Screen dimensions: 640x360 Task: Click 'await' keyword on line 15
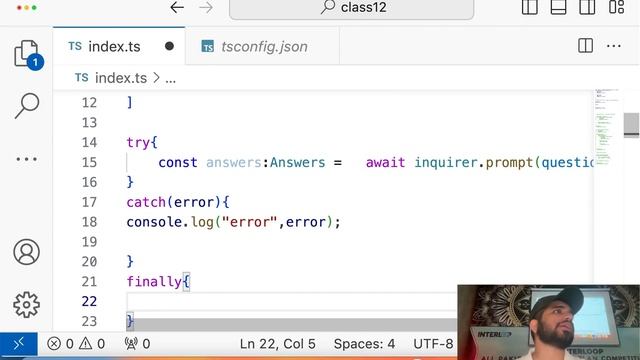(385, 162)
